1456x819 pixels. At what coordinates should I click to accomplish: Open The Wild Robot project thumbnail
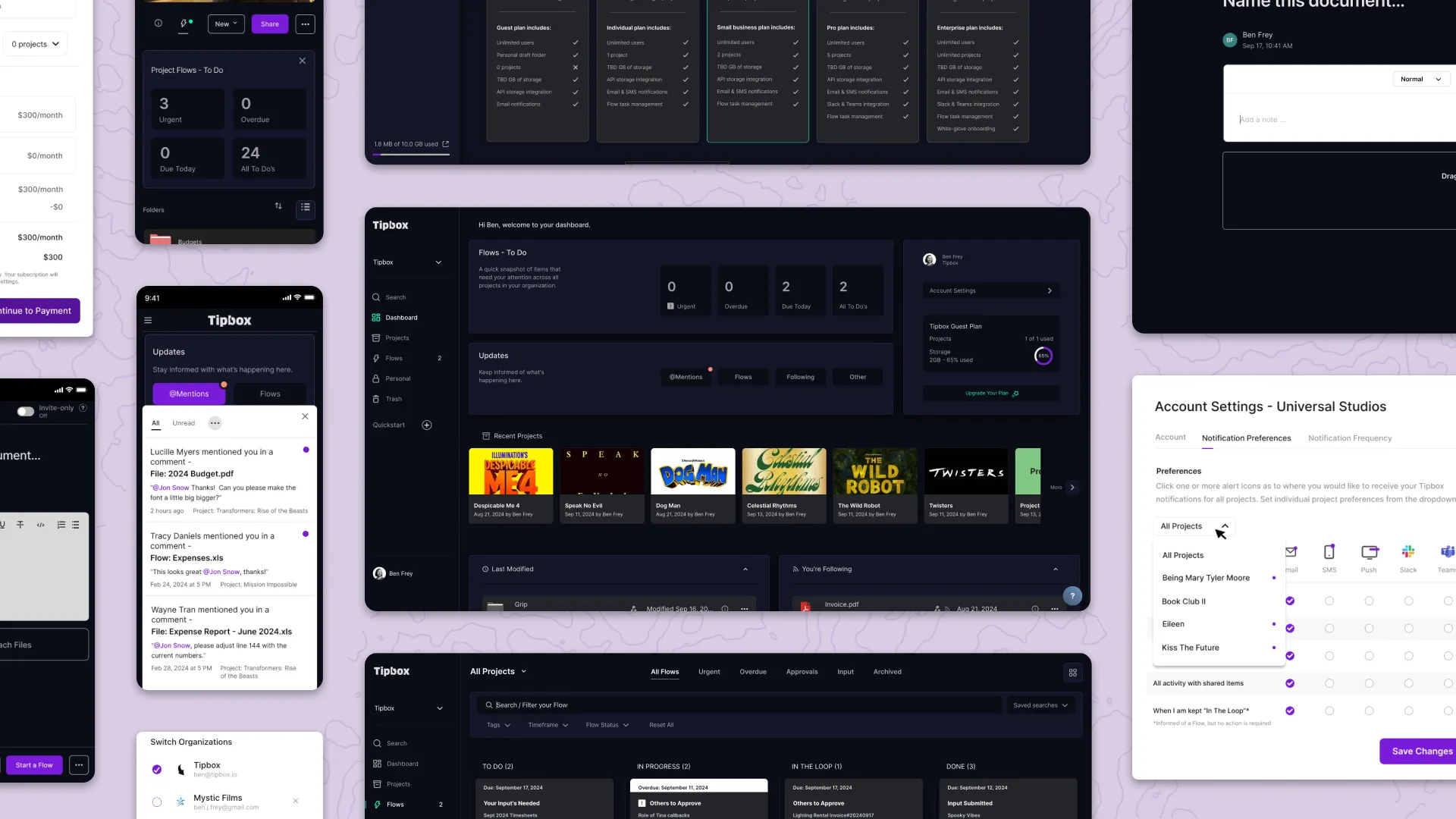(875, 472)
